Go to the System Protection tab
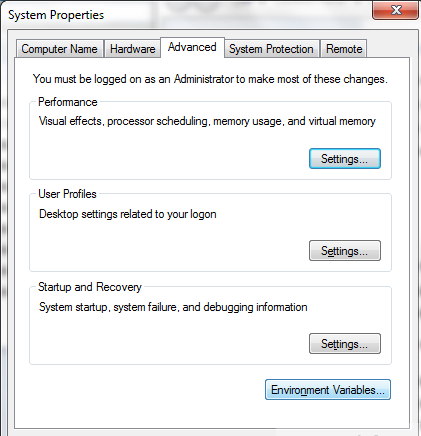 tap(271, 49)
